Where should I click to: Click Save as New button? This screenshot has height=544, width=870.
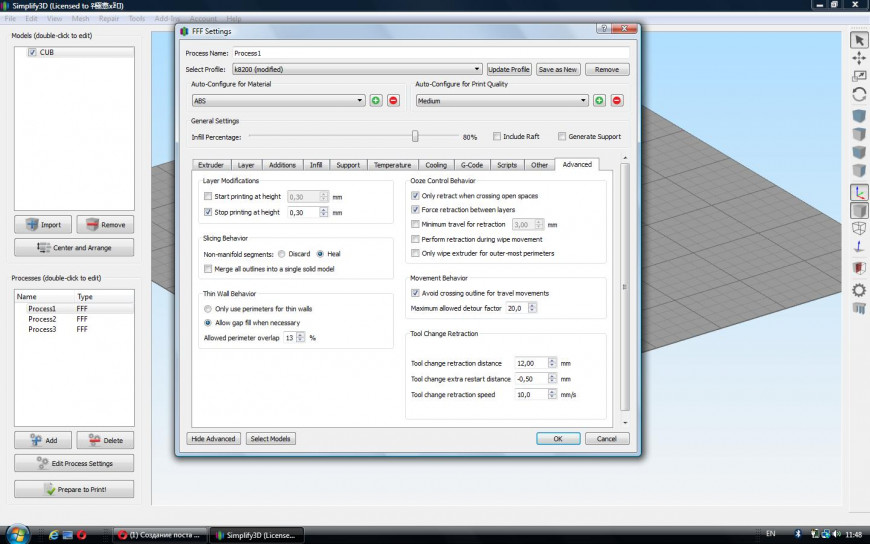point(558,69)
